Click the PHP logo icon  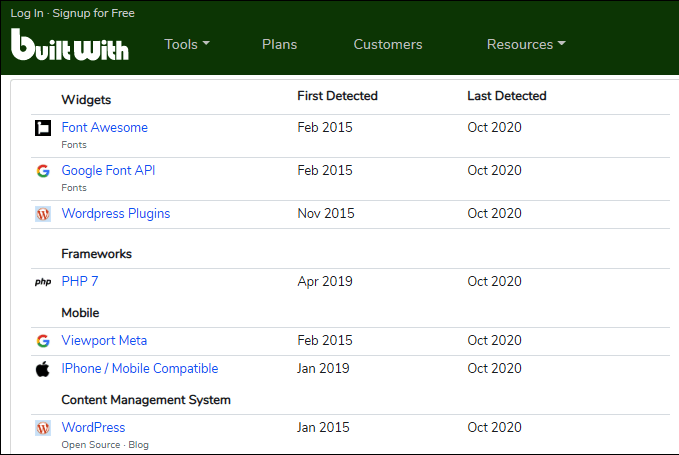point(43,282)
